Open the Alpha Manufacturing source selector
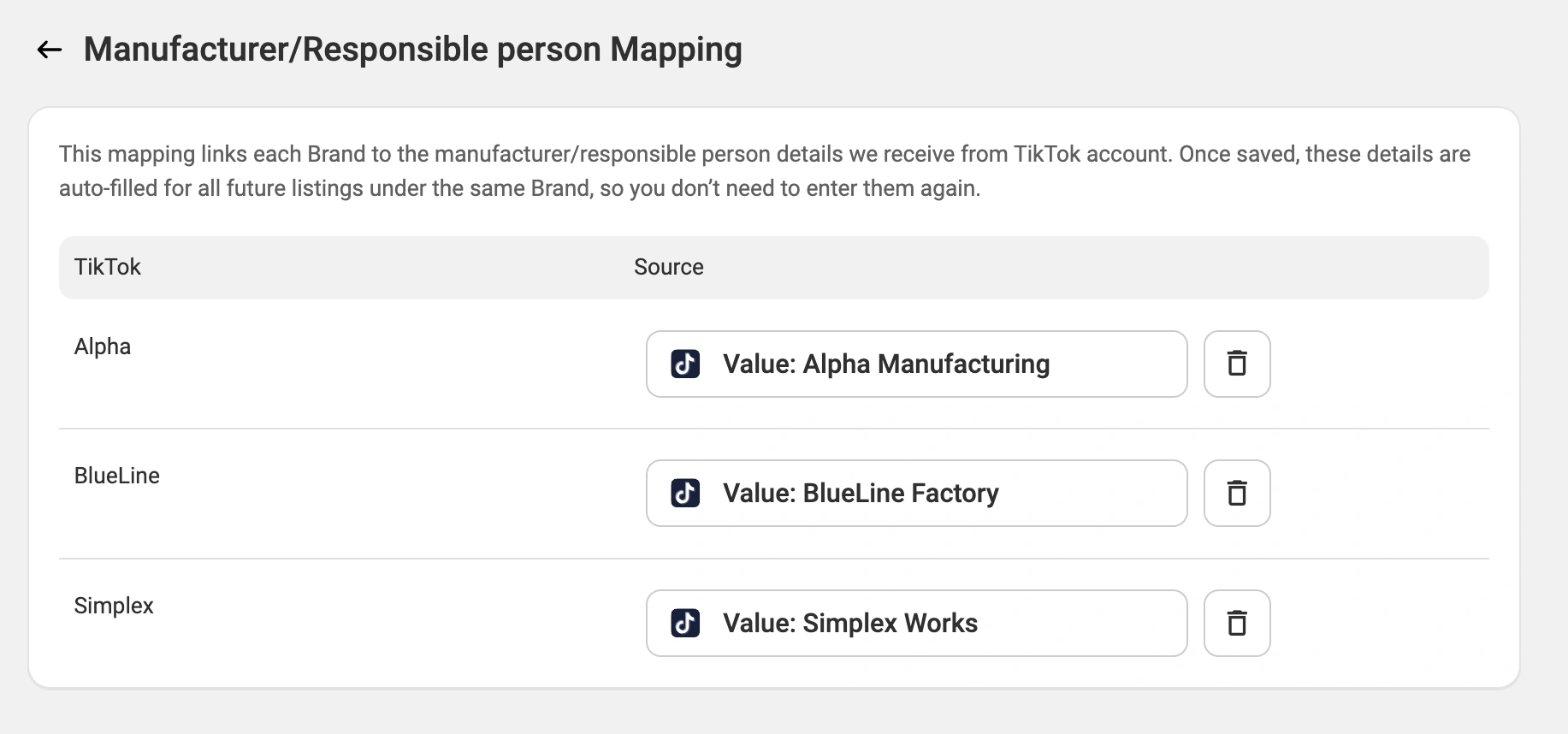Image resolution: width=1568 pixels, height=734 pixels. coord(1112,364)
